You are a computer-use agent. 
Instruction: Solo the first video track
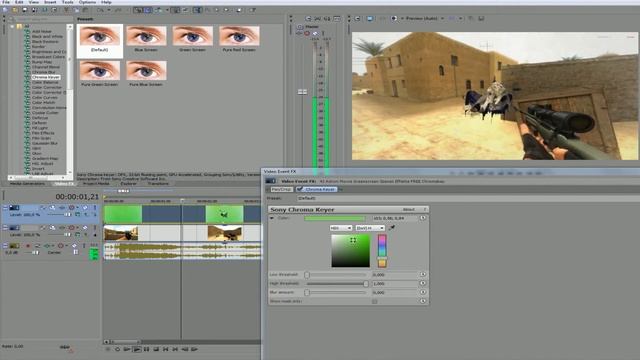tap(95, 208)
